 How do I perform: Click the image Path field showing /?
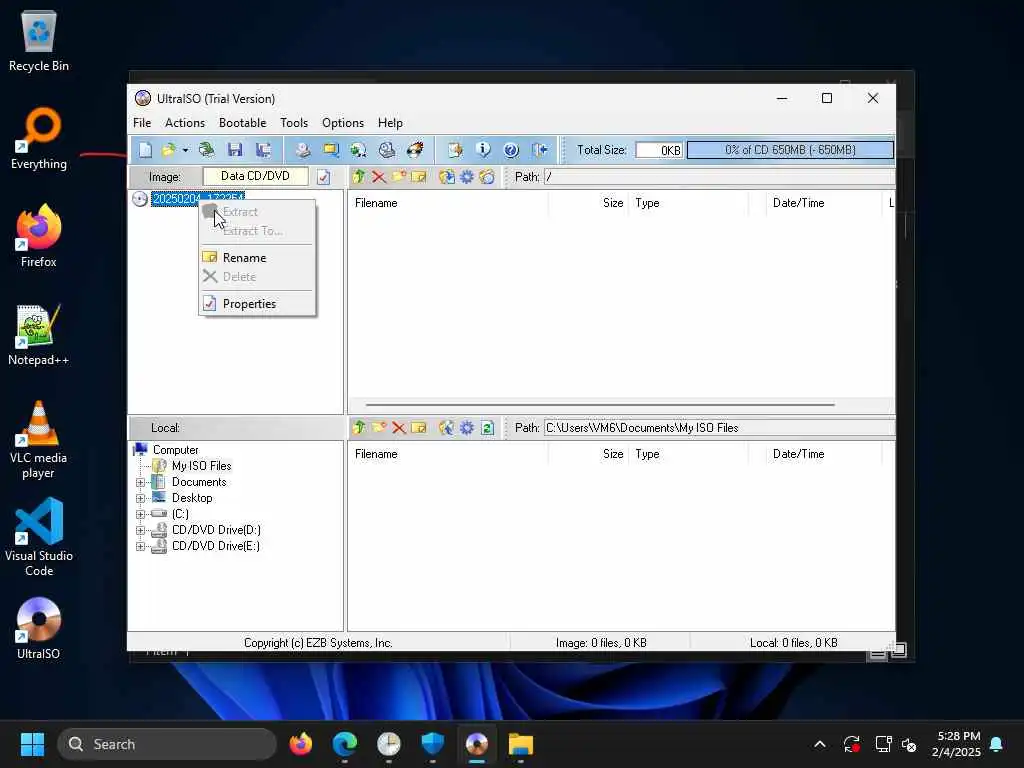[x=719, y=177]
